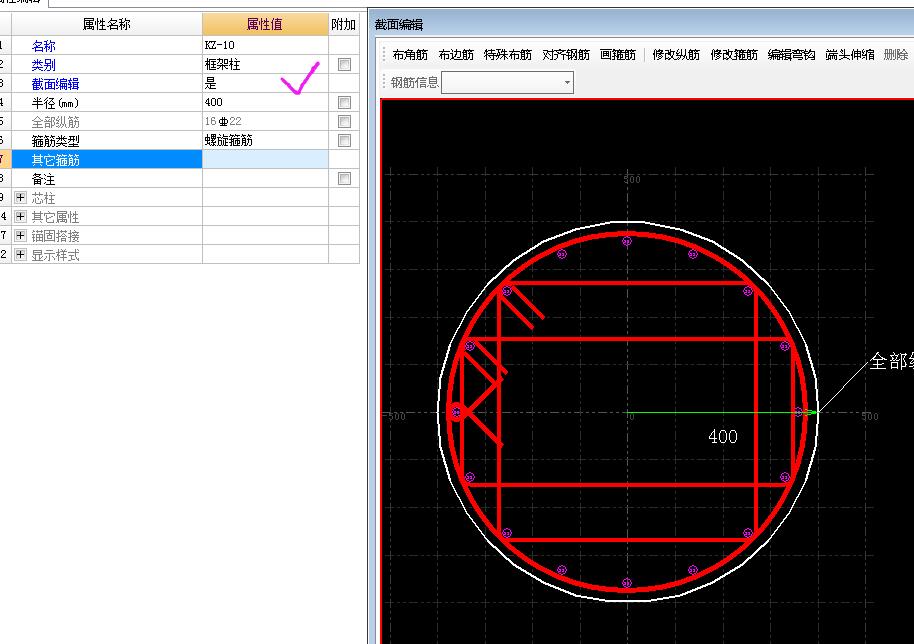Click the 名称 property label
Screen dimensions: 914x644
click(44, 46)
